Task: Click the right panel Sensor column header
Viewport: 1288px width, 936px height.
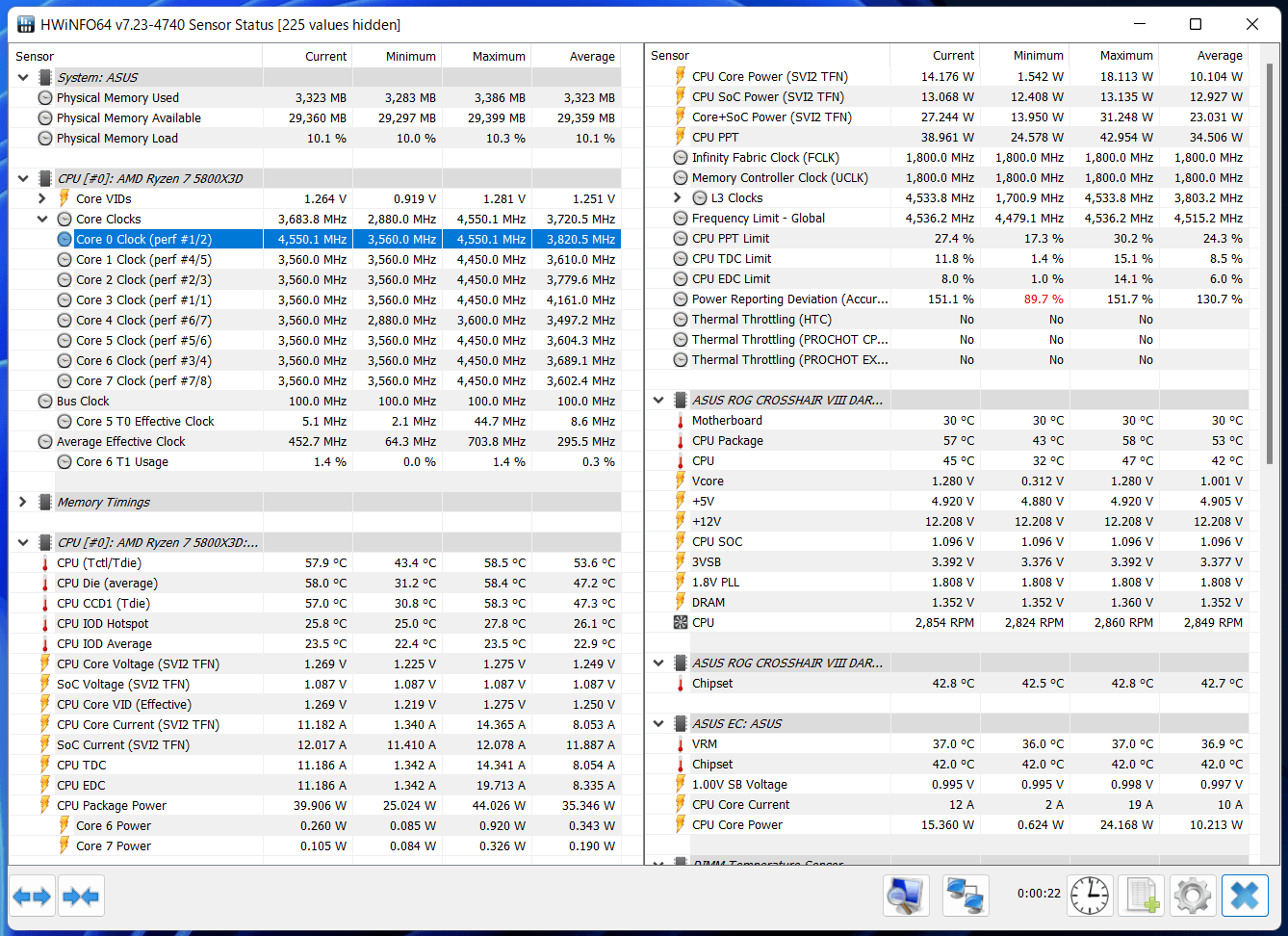Action: pyautogui.click(x=767, y=55)
